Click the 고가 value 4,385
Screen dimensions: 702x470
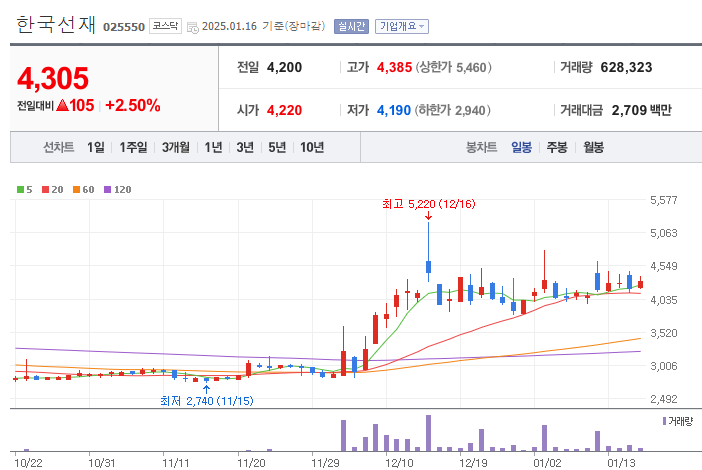pos(394,67)
